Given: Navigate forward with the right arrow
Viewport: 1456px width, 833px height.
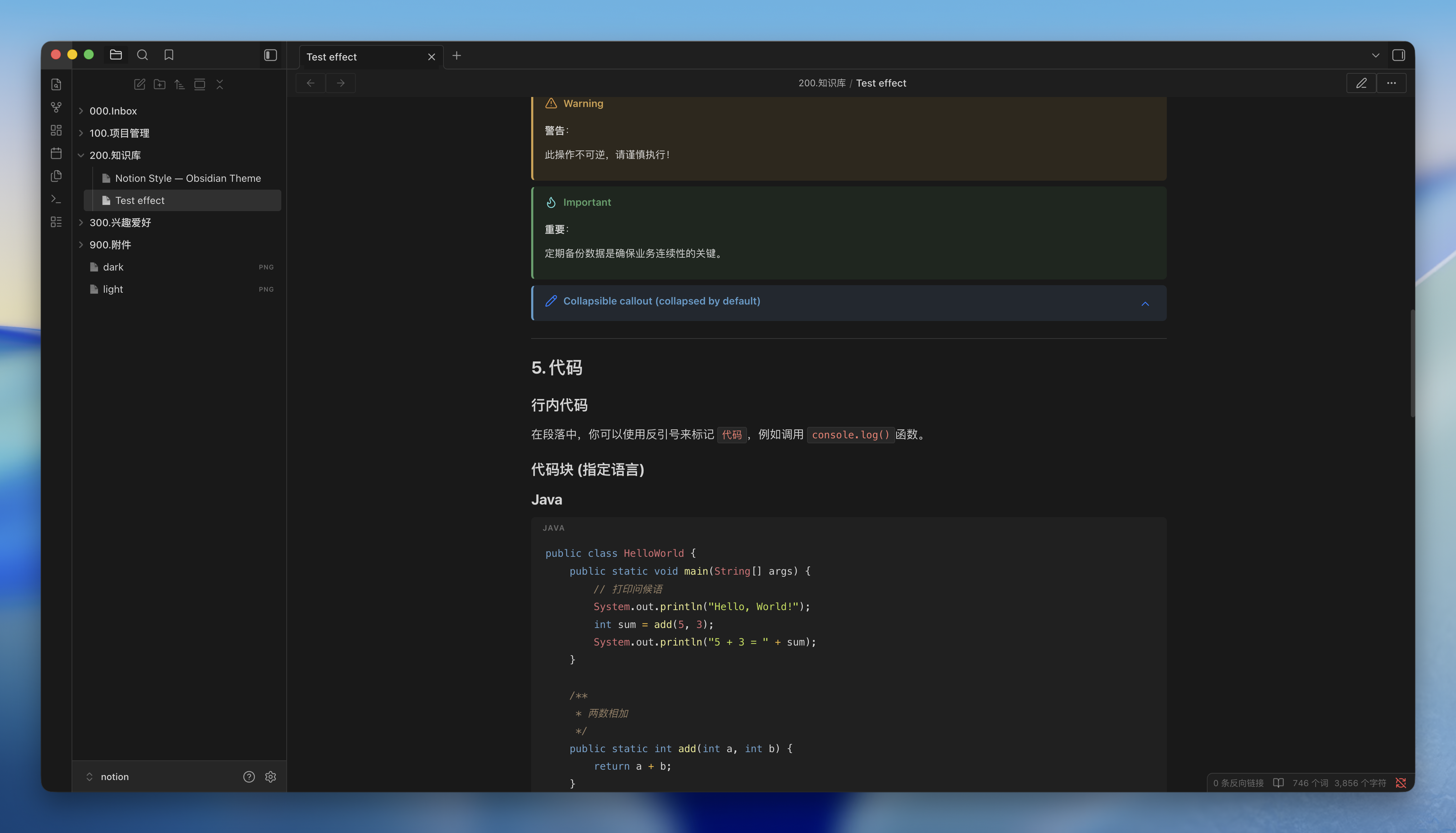Looking at the screenshot, I should [341, 83].
